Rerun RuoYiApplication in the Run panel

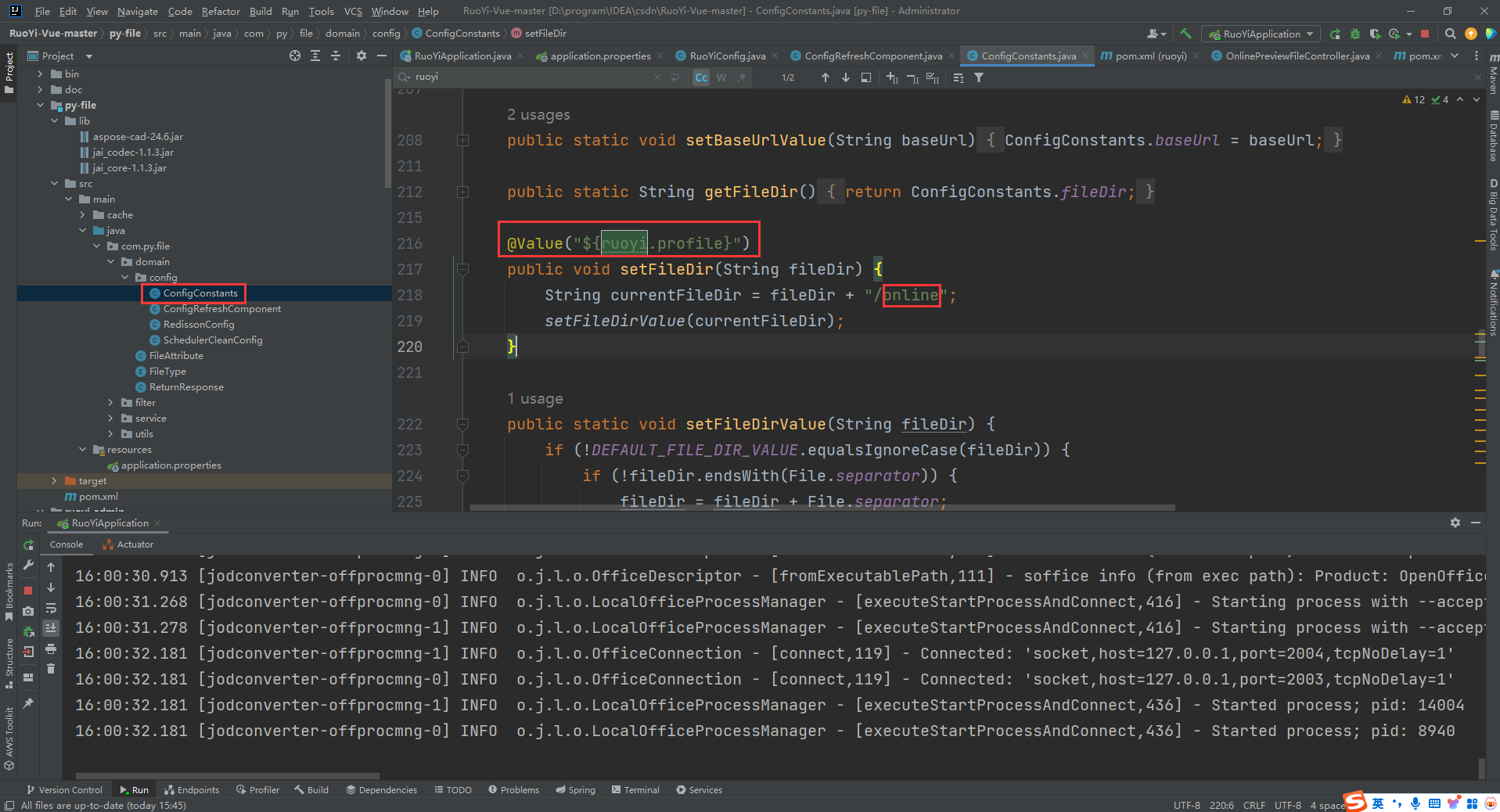tap(29, 544)
